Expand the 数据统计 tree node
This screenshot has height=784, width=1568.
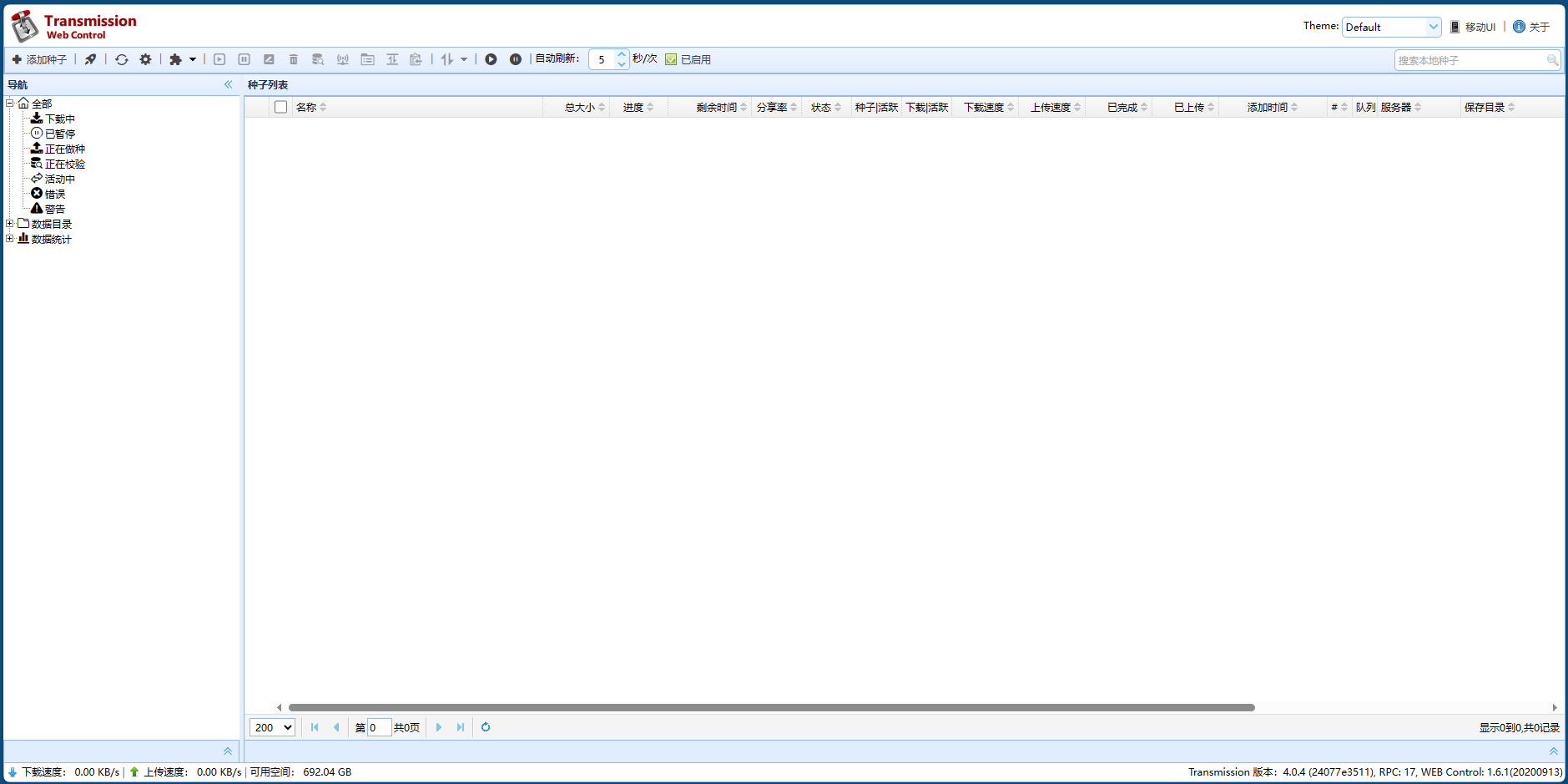(x=10, y=239)
